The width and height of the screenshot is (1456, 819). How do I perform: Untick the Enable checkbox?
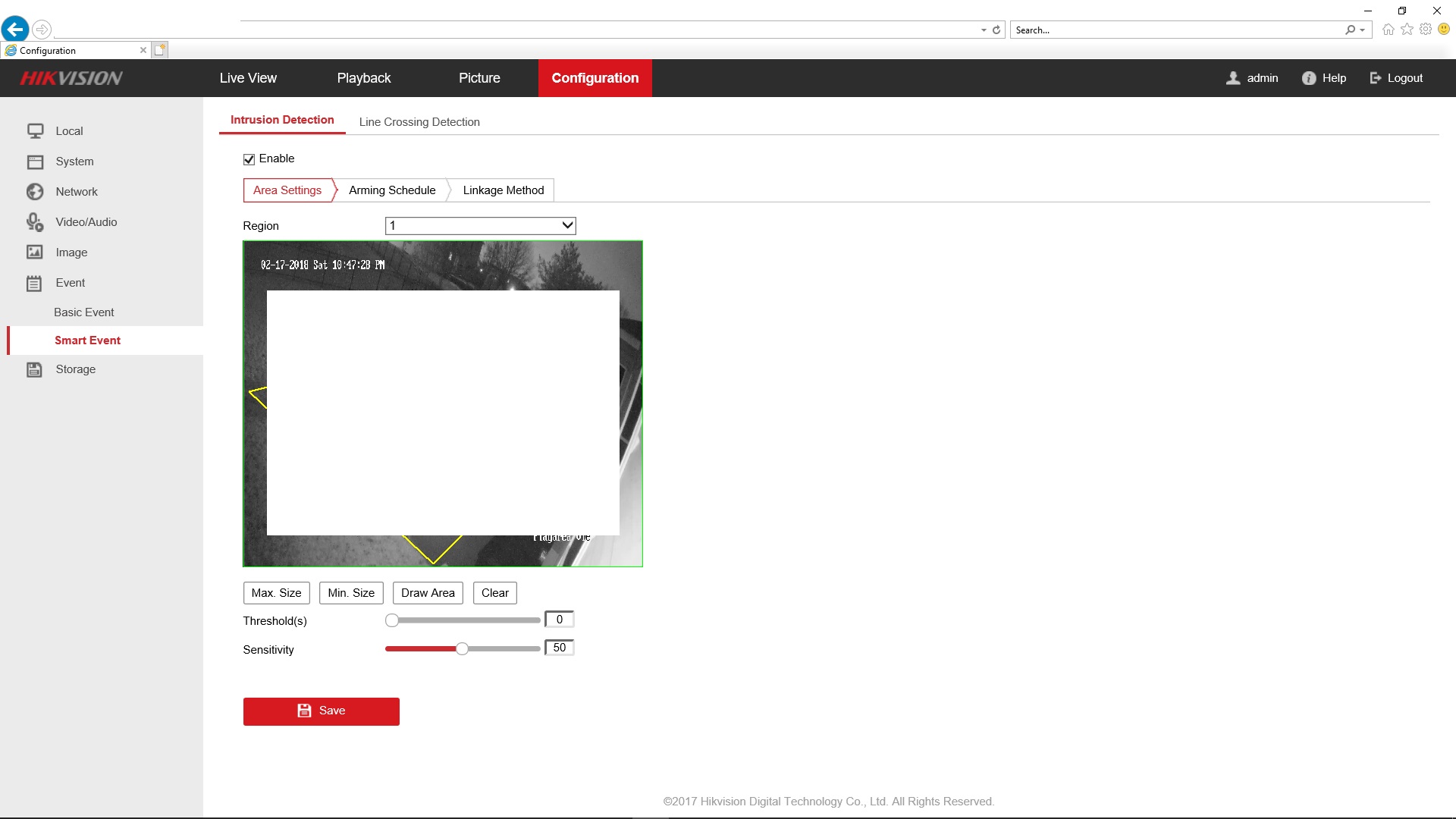pos(249,159)
